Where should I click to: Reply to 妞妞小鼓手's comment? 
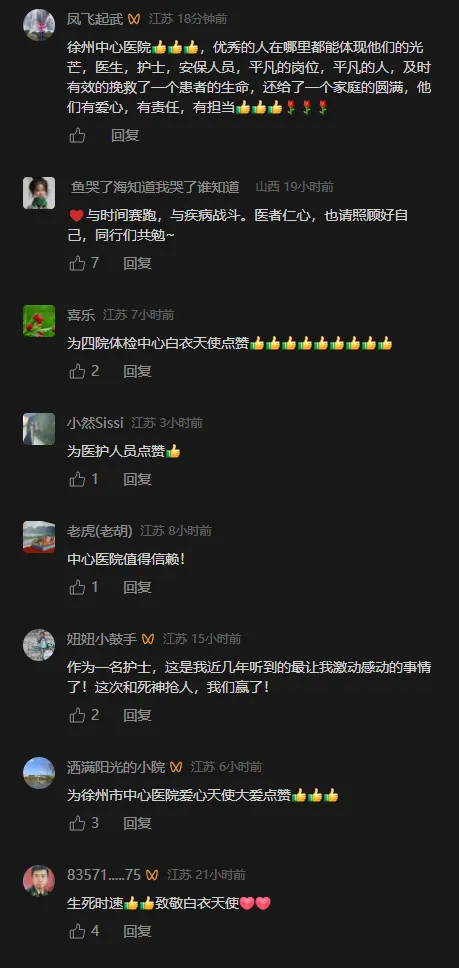[x=138, y=715]
